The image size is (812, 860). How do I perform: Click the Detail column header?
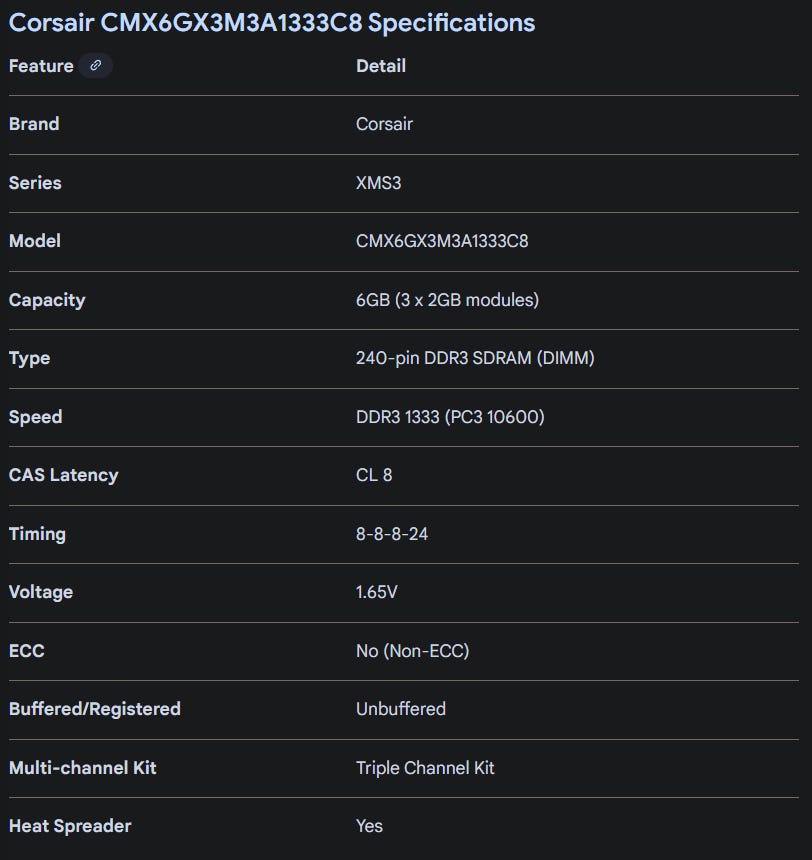381,66
